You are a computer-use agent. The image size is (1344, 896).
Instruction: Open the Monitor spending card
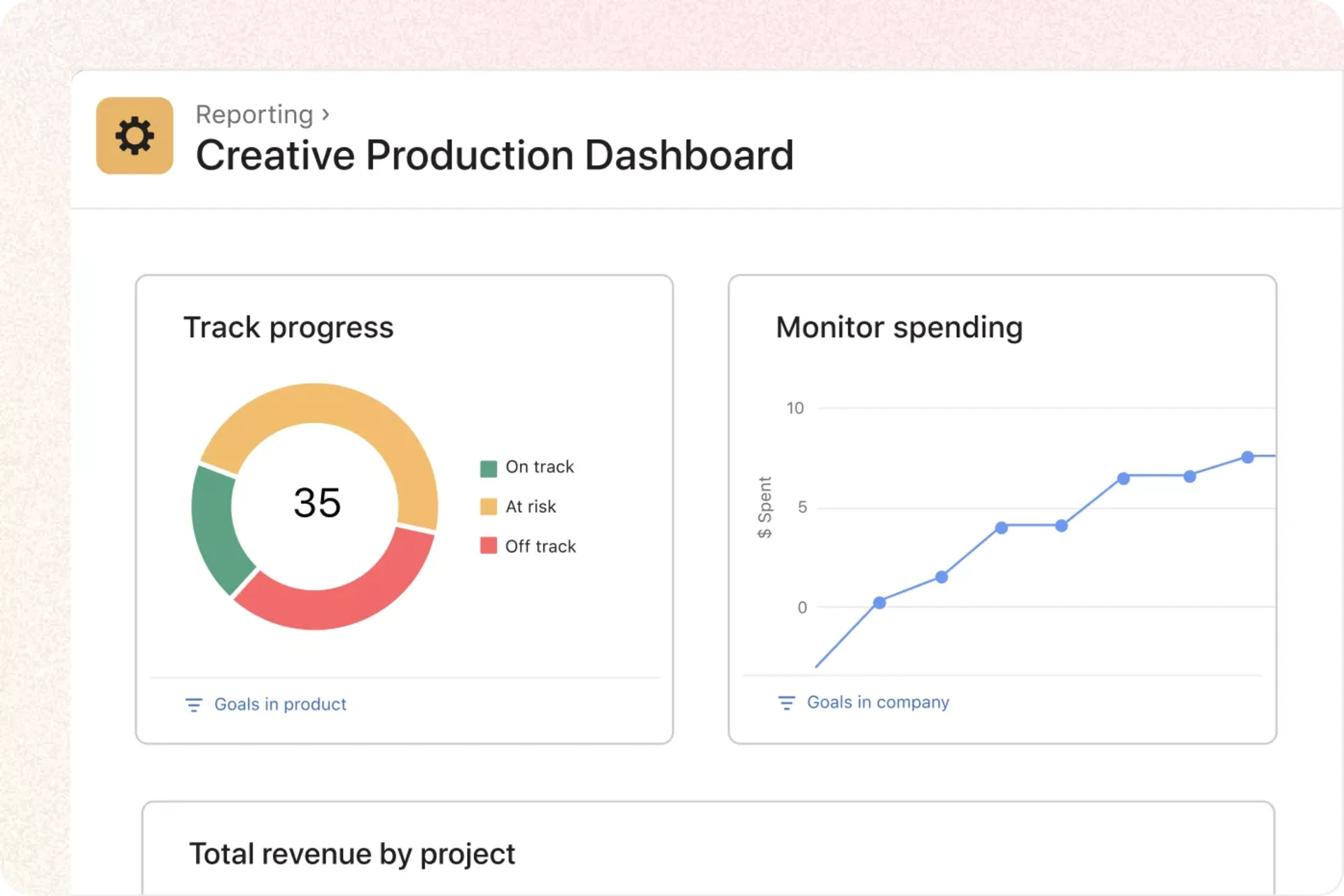point(1002,507)
